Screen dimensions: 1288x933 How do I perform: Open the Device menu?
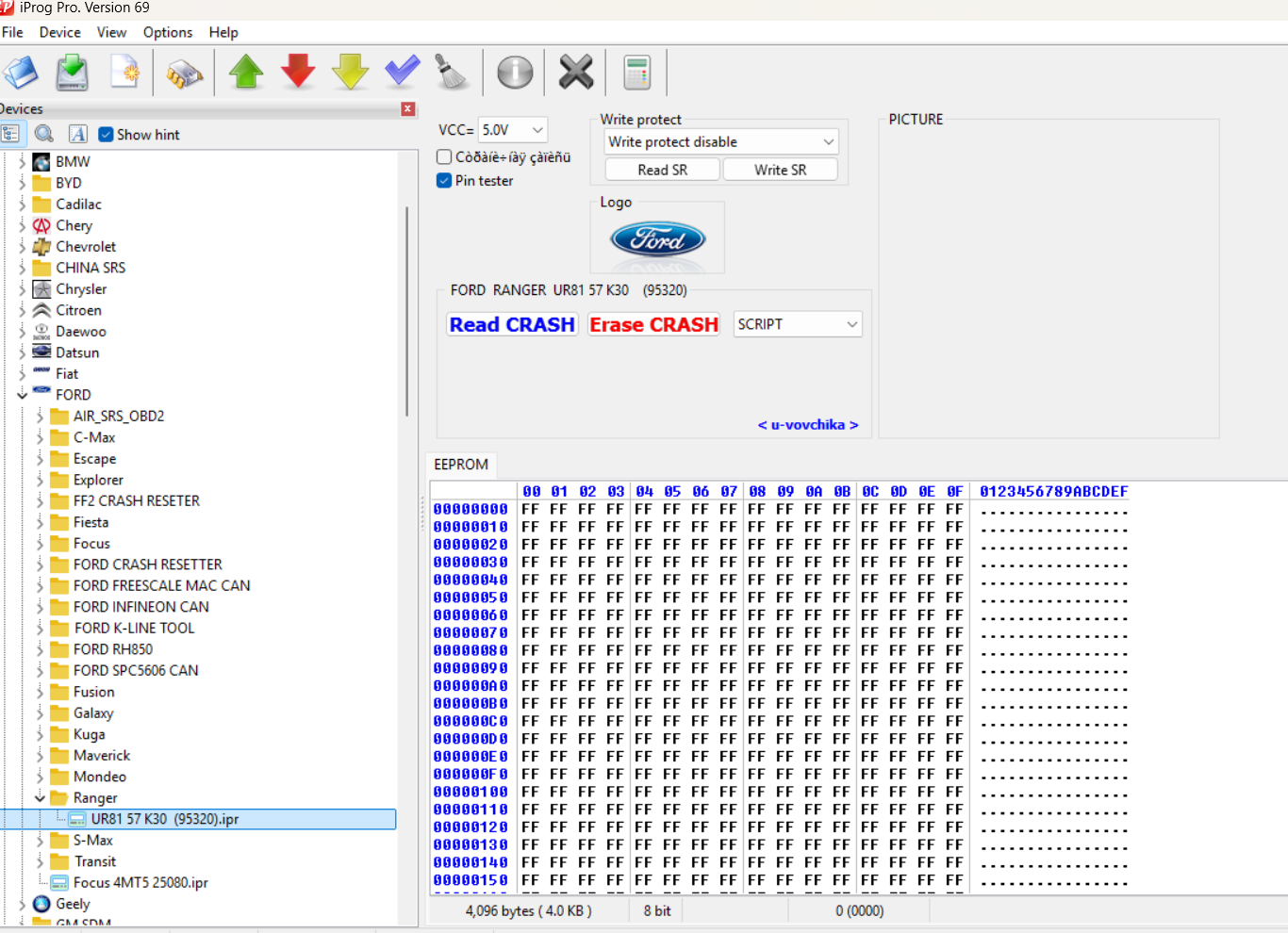[x=59, y=32]
